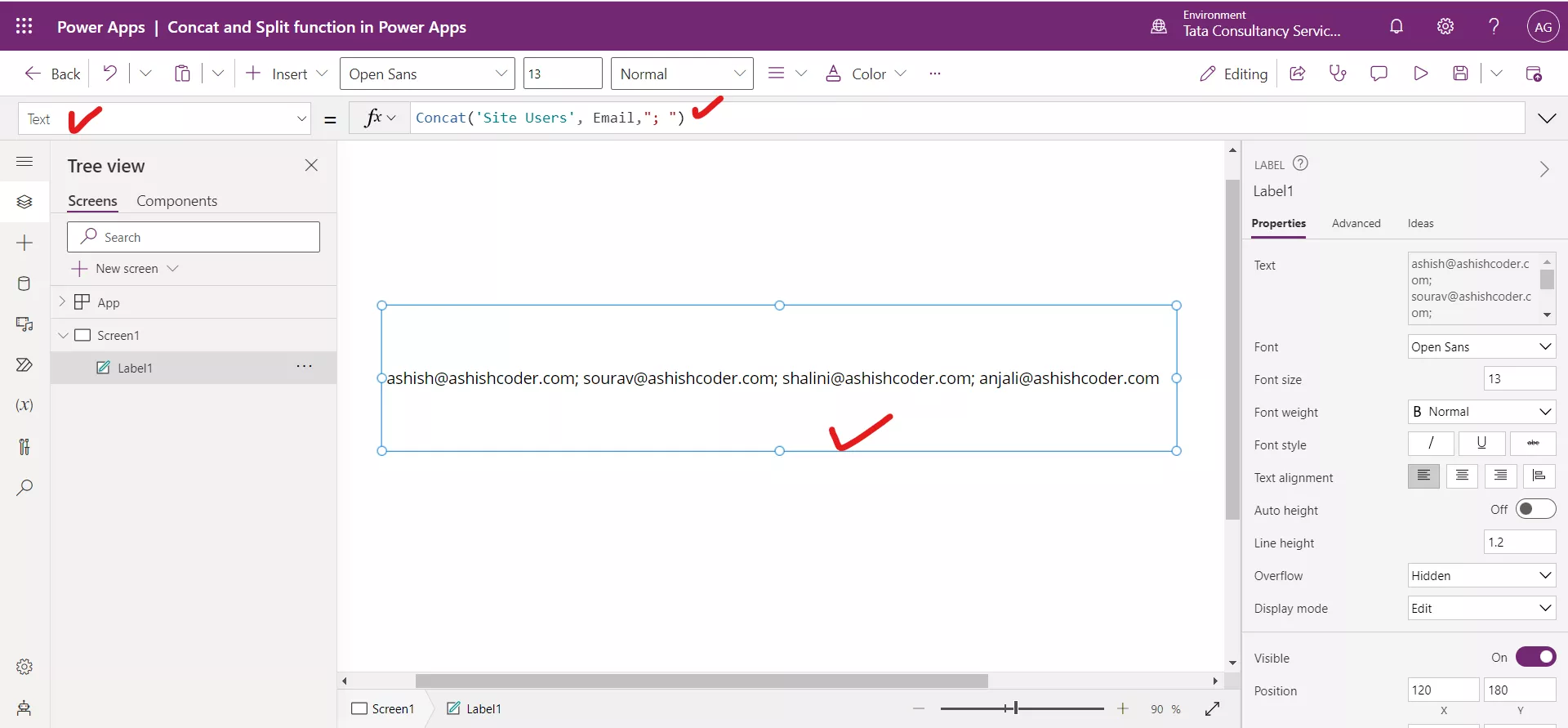Open the Overflow Hidden dropdown
Screen dimensions: 1568x728
[1481, 575]
